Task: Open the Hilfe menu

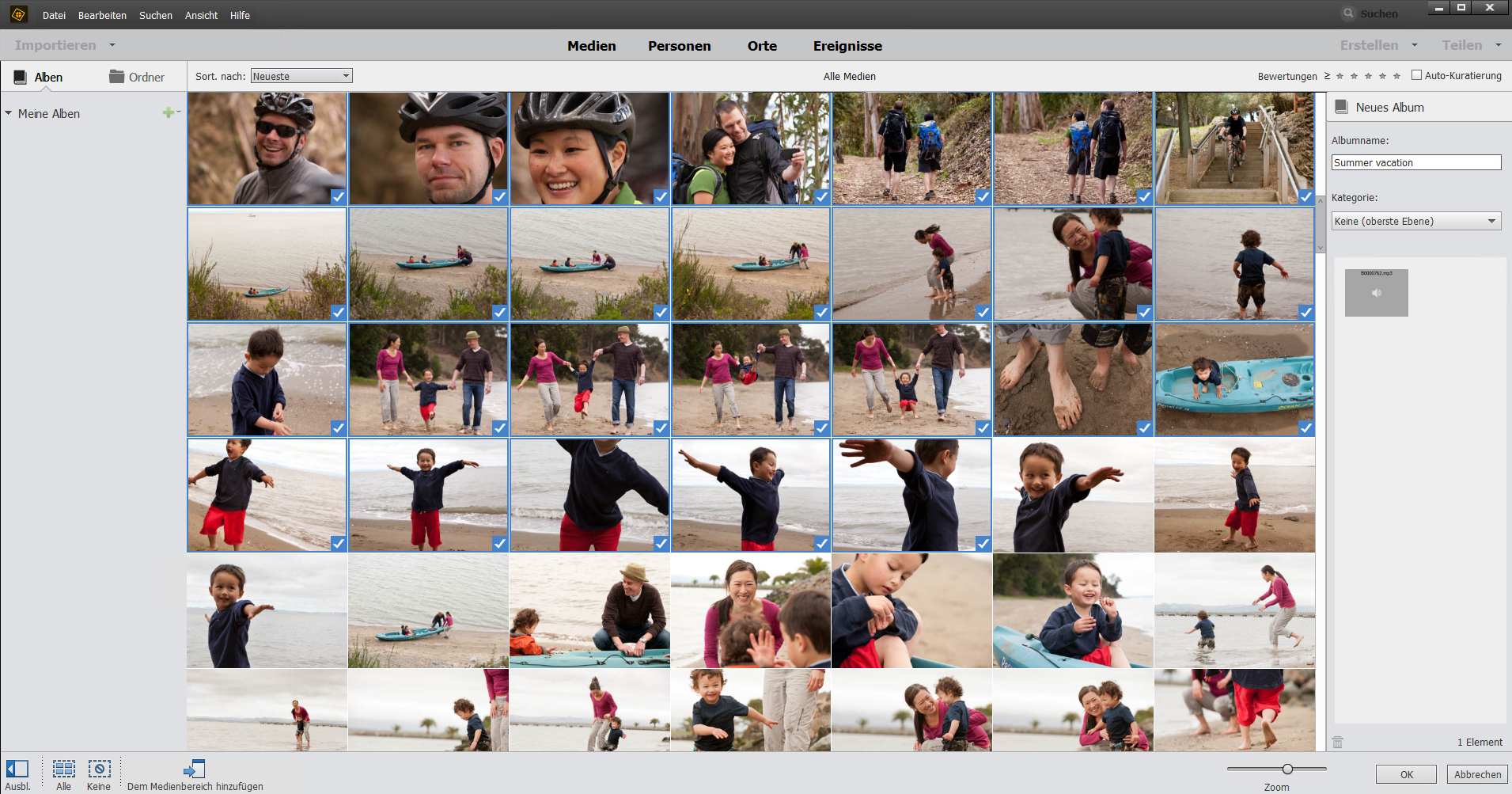Action: click(240, 15)
